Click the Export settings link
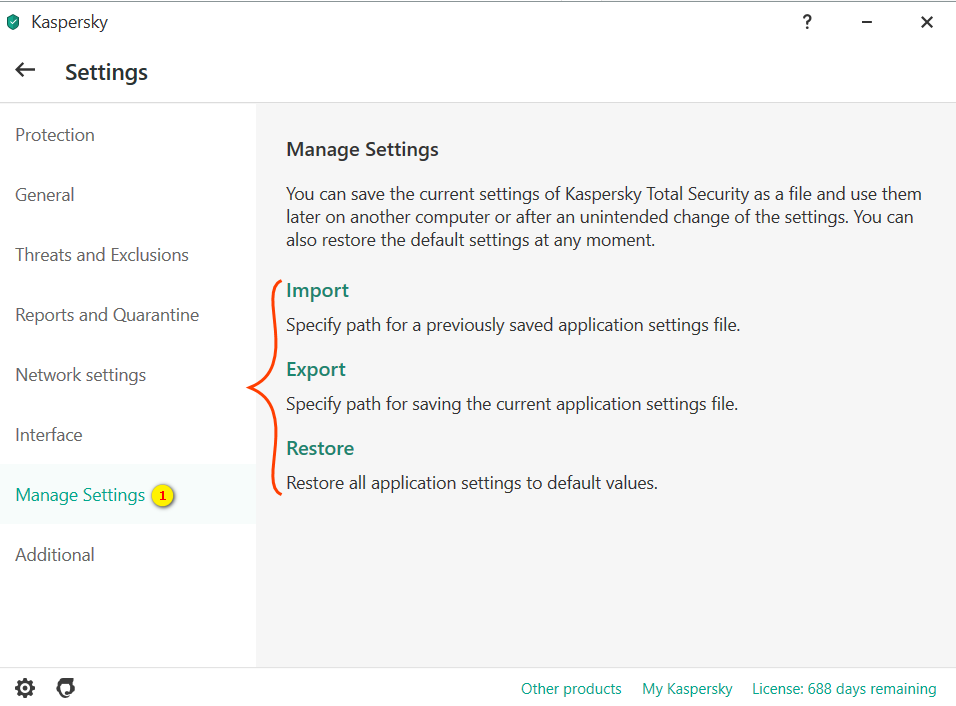The image size is (956, 706). click(x=316, y=370)
